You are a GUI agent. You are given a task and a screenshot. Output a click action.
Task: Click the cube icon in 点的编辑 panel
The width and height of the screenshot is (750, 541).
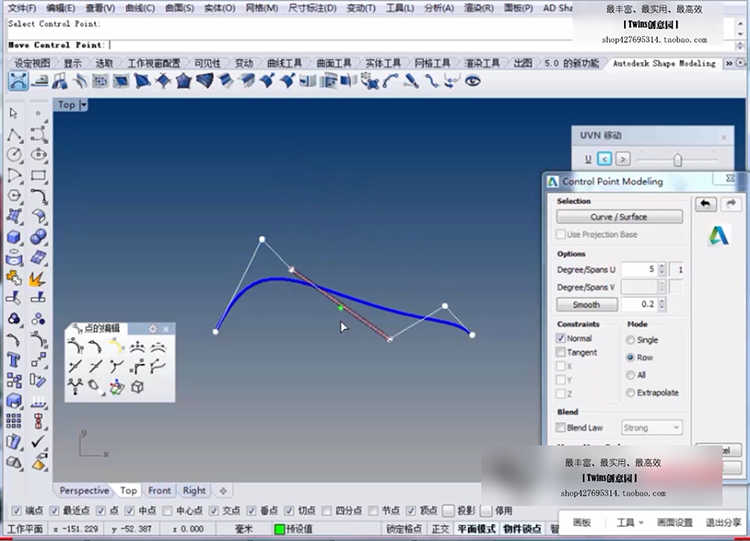pyautogui.click(x=137, y=386)
